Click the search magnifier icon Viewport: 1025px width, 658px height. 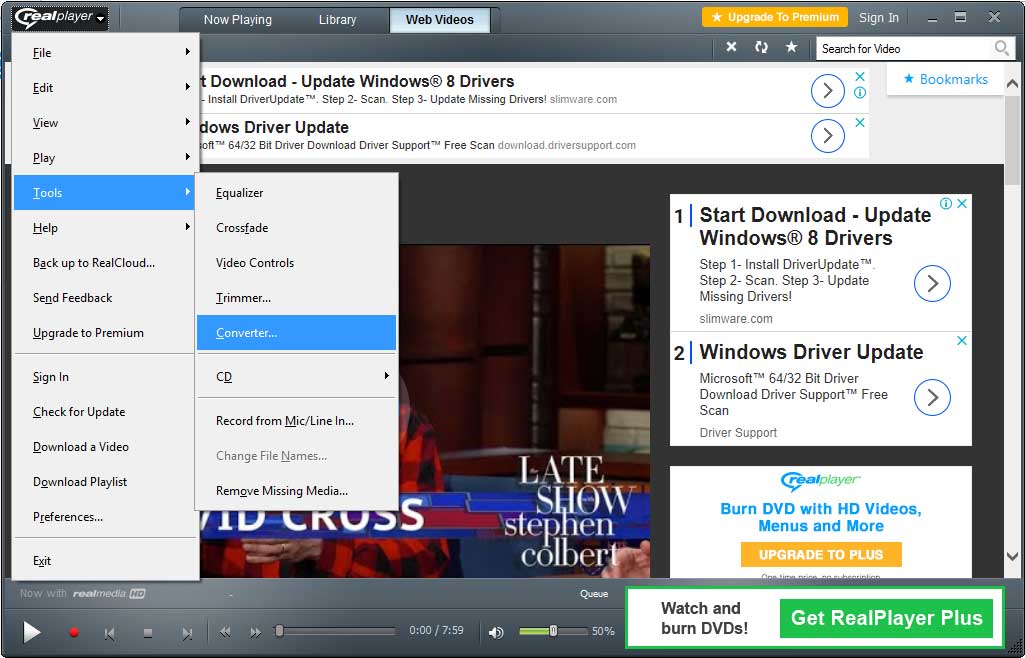[x=1001, y=48]
